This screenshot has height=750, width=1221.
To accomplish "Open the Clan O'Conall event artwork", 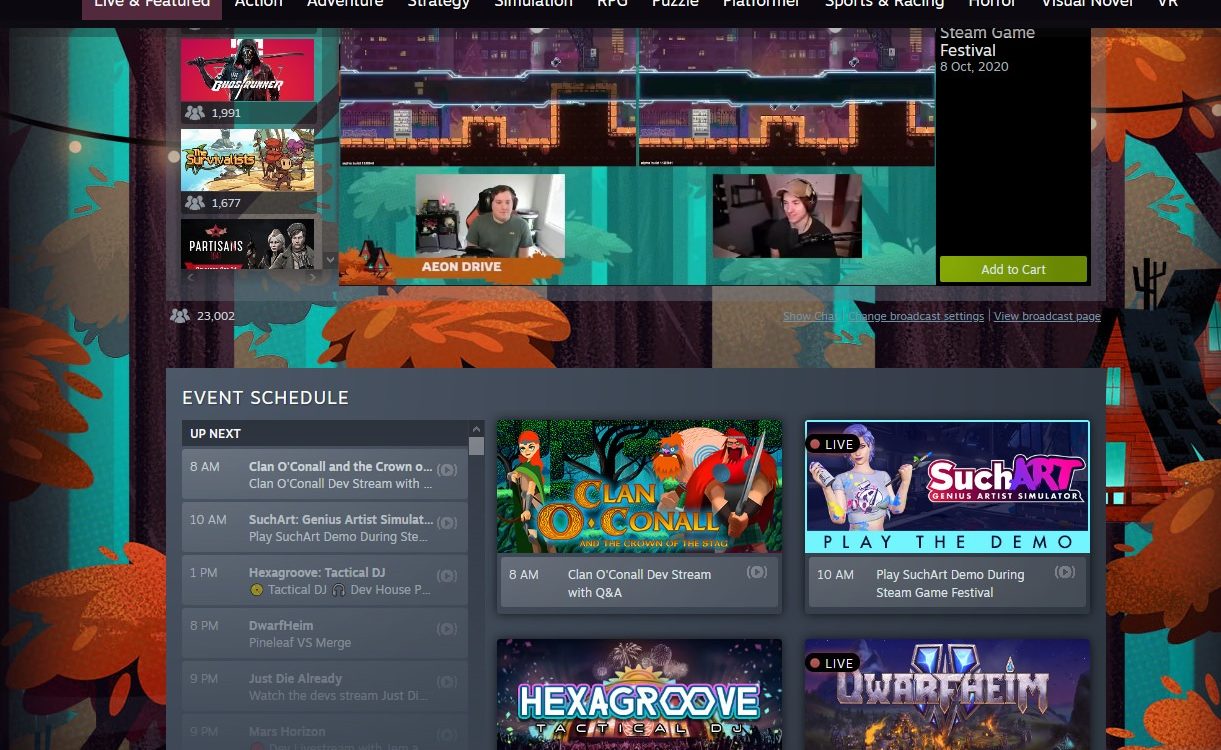I will point(639,486).
